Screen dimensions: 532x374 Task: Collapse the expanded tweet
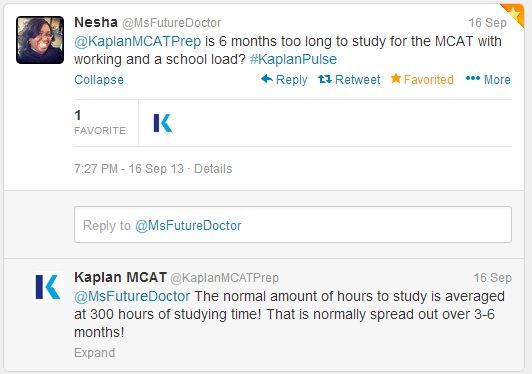99,80
